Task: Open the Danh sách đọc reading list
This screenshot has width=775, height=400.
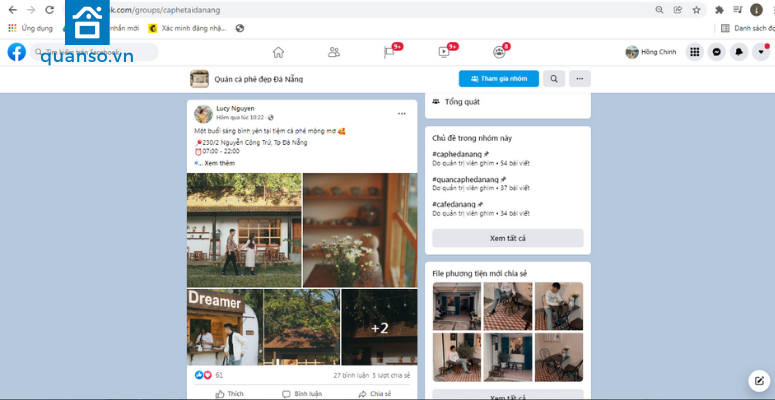Action: (x=747, y=28)
